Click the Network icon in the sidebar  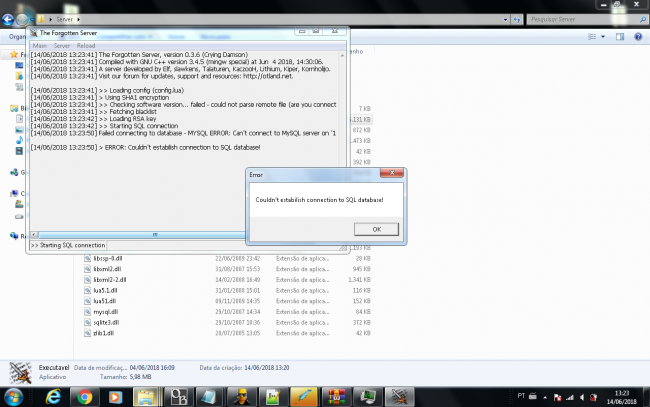pos(15,236)
